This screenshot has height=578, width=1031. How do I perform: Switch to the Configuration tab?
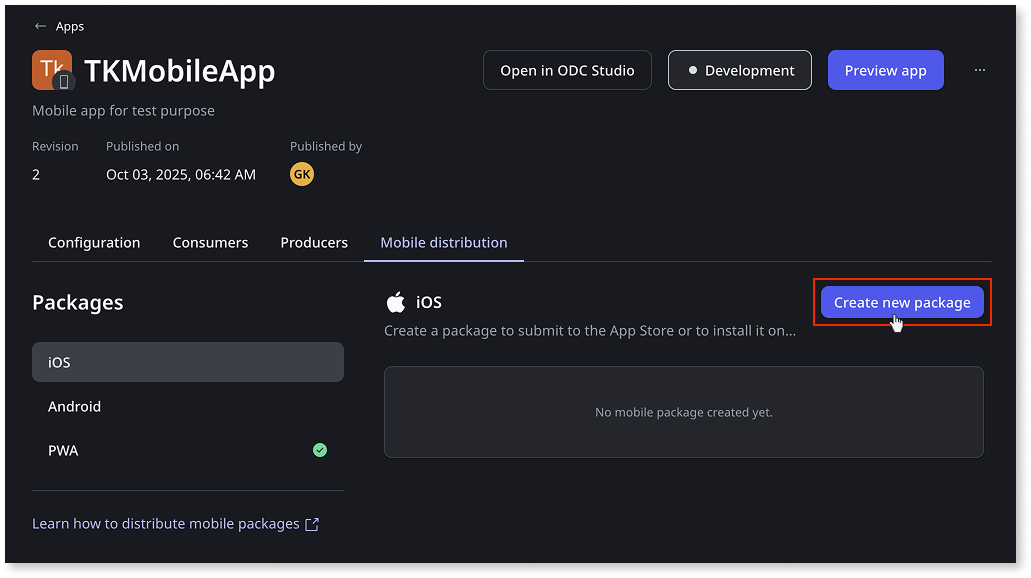(93, 242)
